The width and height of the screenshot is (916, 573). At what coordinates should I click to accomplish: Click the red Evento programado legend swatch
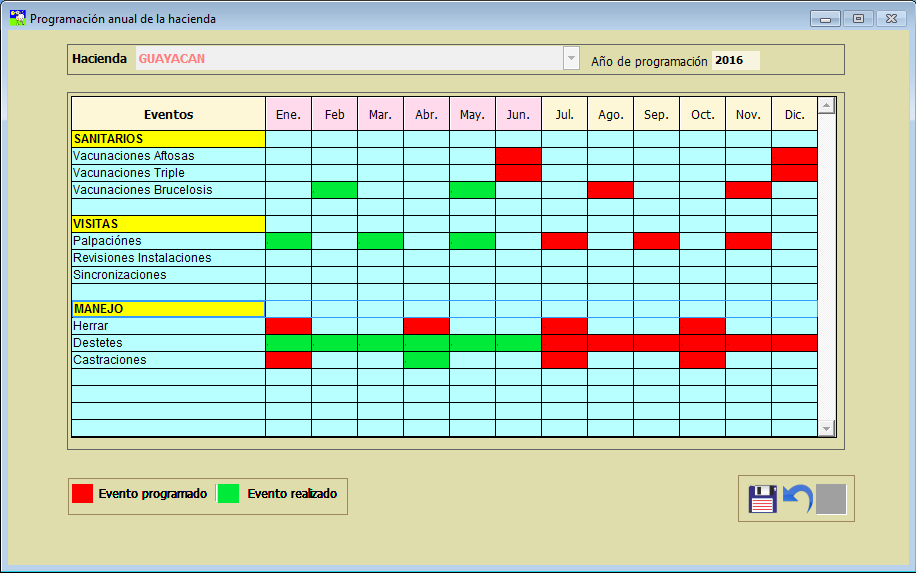click(x=83, y=494)
